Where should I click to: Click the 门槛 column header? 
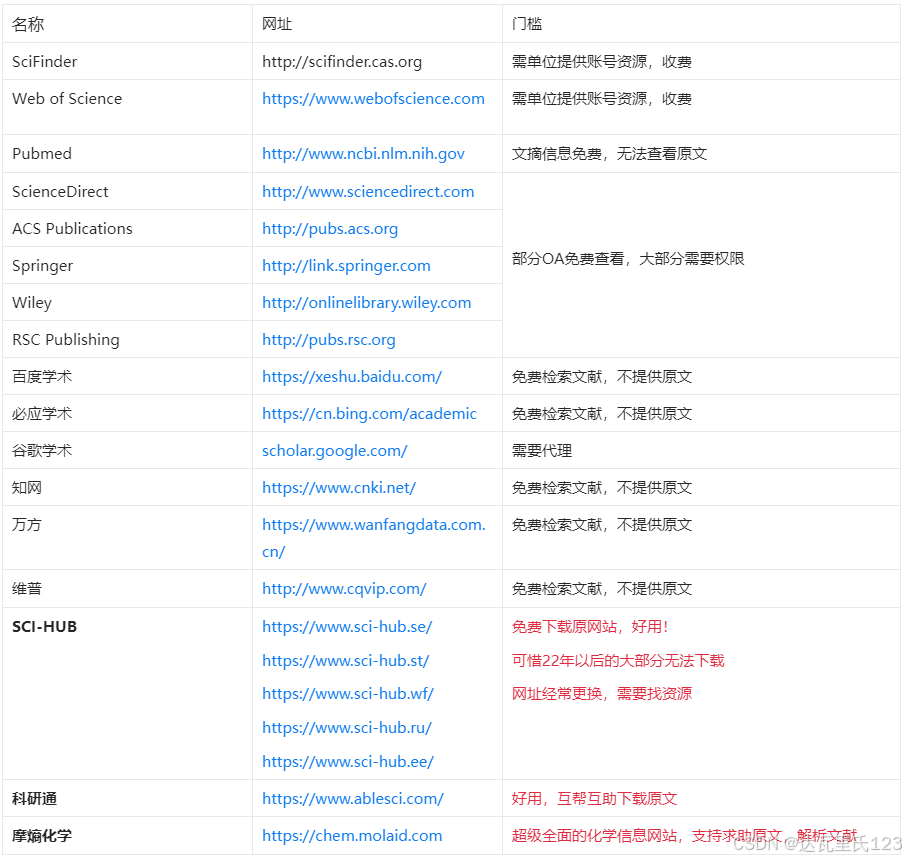[701, 24]
